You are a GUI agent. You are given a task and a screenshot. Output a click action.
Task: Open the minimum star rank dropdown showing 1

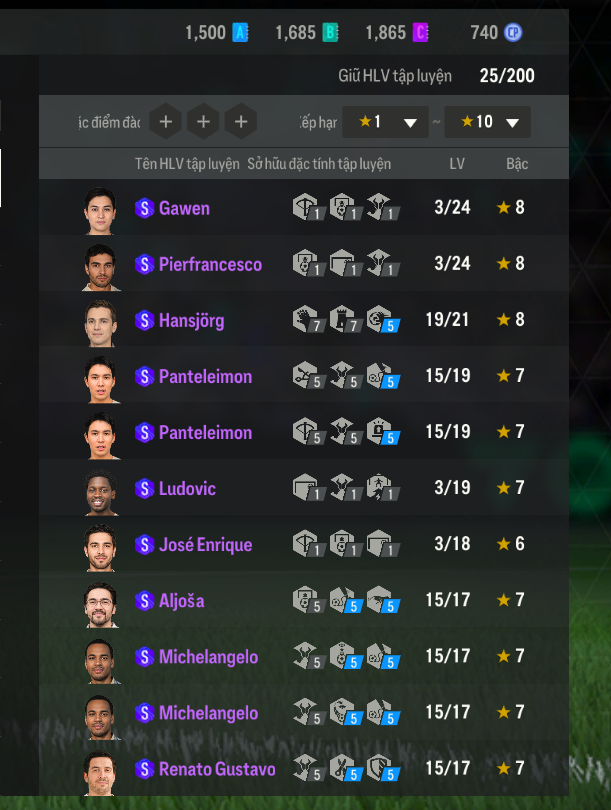385,122
